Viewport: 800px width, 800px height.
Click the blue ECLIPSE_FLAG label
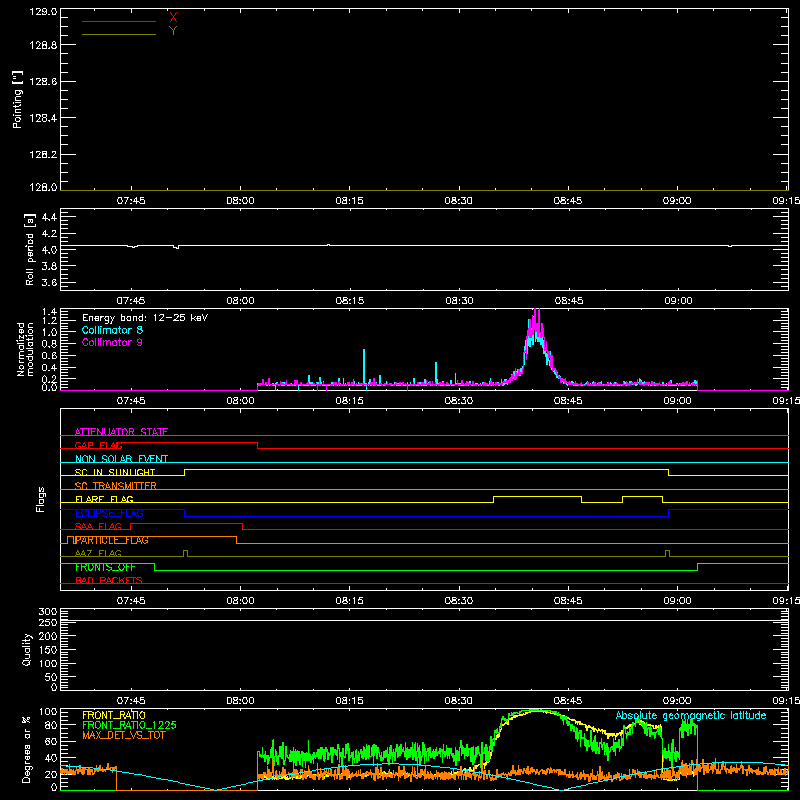click(x=109, y=513)
